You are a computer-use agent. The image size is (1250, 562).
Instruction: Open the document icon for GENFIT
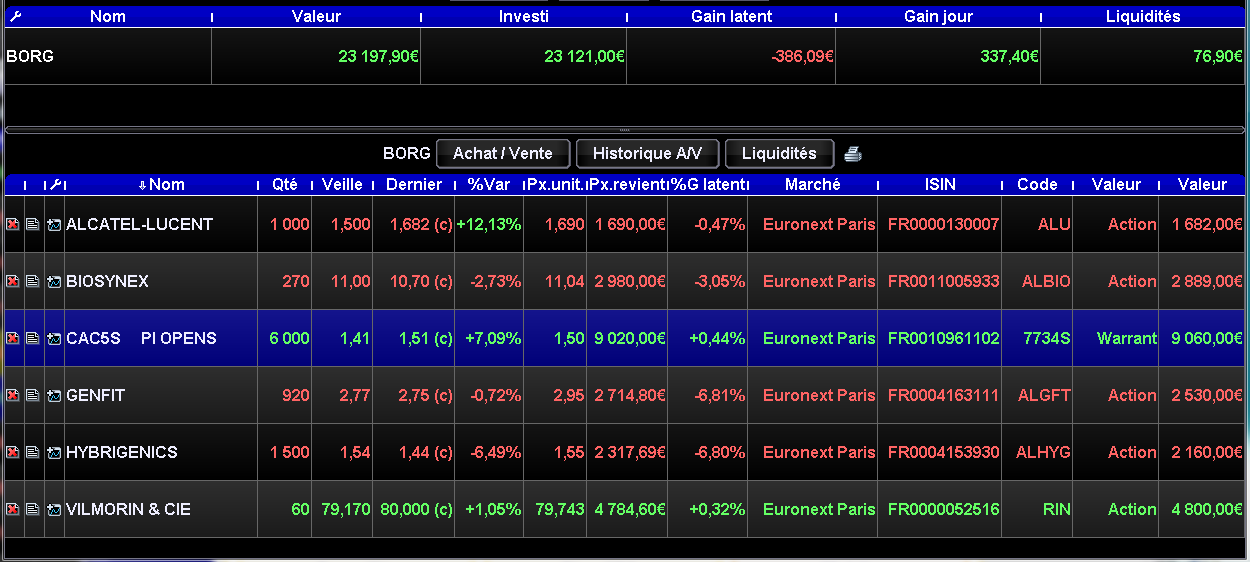pyautogui.click(x=32, y=396)
